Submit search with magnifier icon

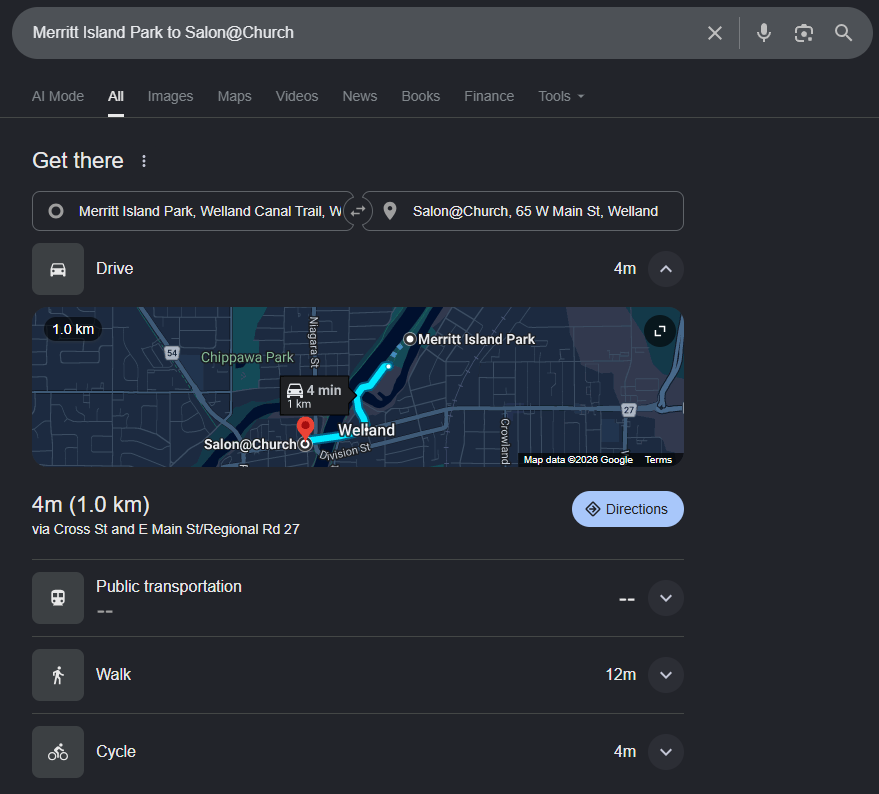tap(843, 33)
